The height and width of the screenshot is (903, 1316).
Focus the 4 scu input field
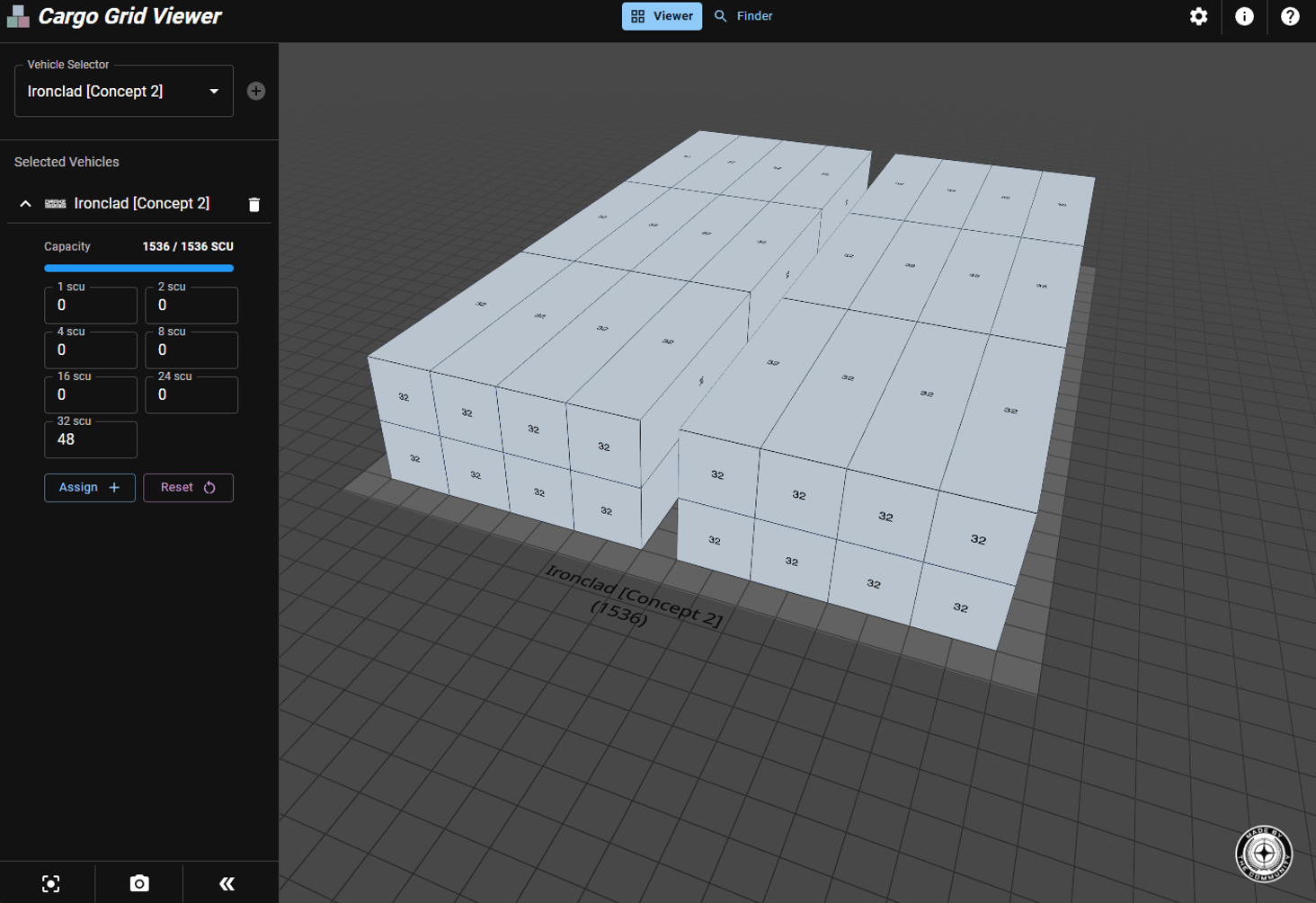coord(91,350)
